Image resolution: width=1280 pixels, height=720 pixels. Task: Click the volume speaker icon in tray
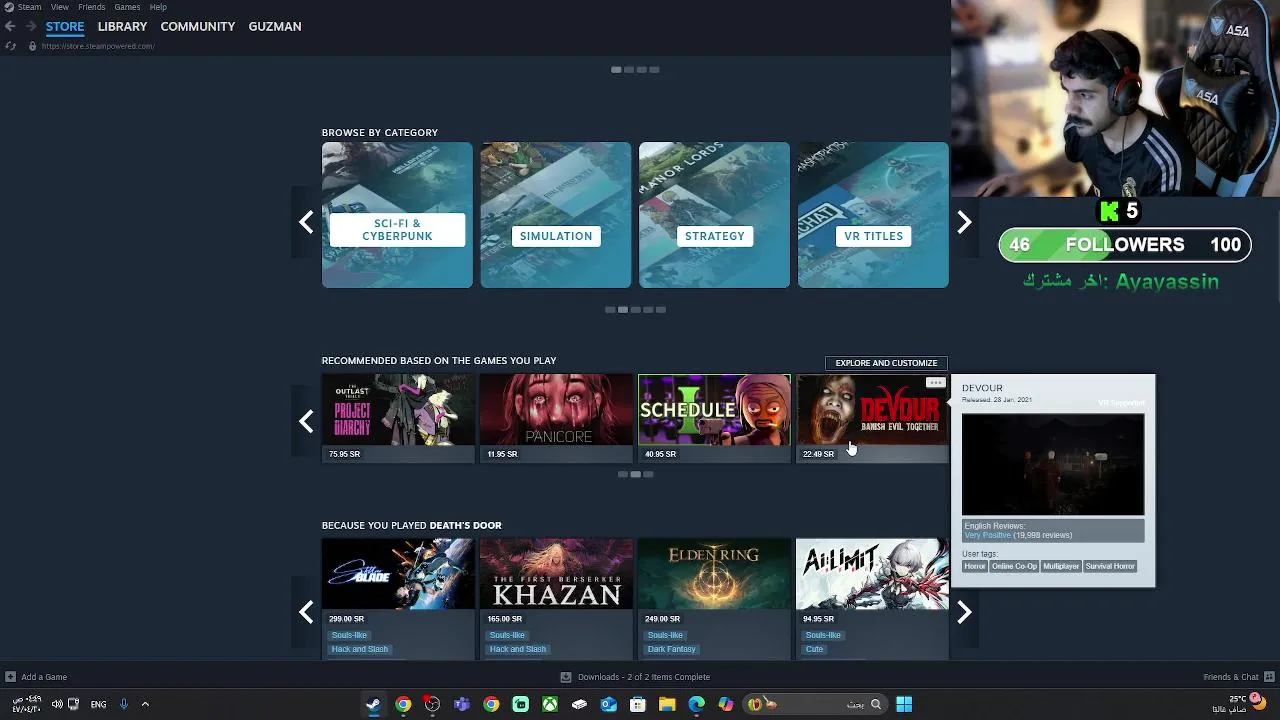pos(57,704)
